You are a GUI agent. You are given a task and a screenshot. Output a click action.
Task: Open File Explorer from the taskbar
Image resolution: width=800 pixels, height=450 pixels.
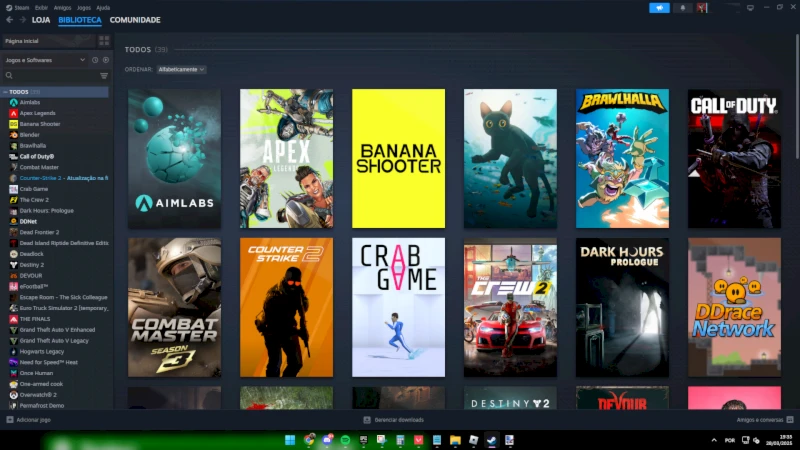(x=455, y=440)
